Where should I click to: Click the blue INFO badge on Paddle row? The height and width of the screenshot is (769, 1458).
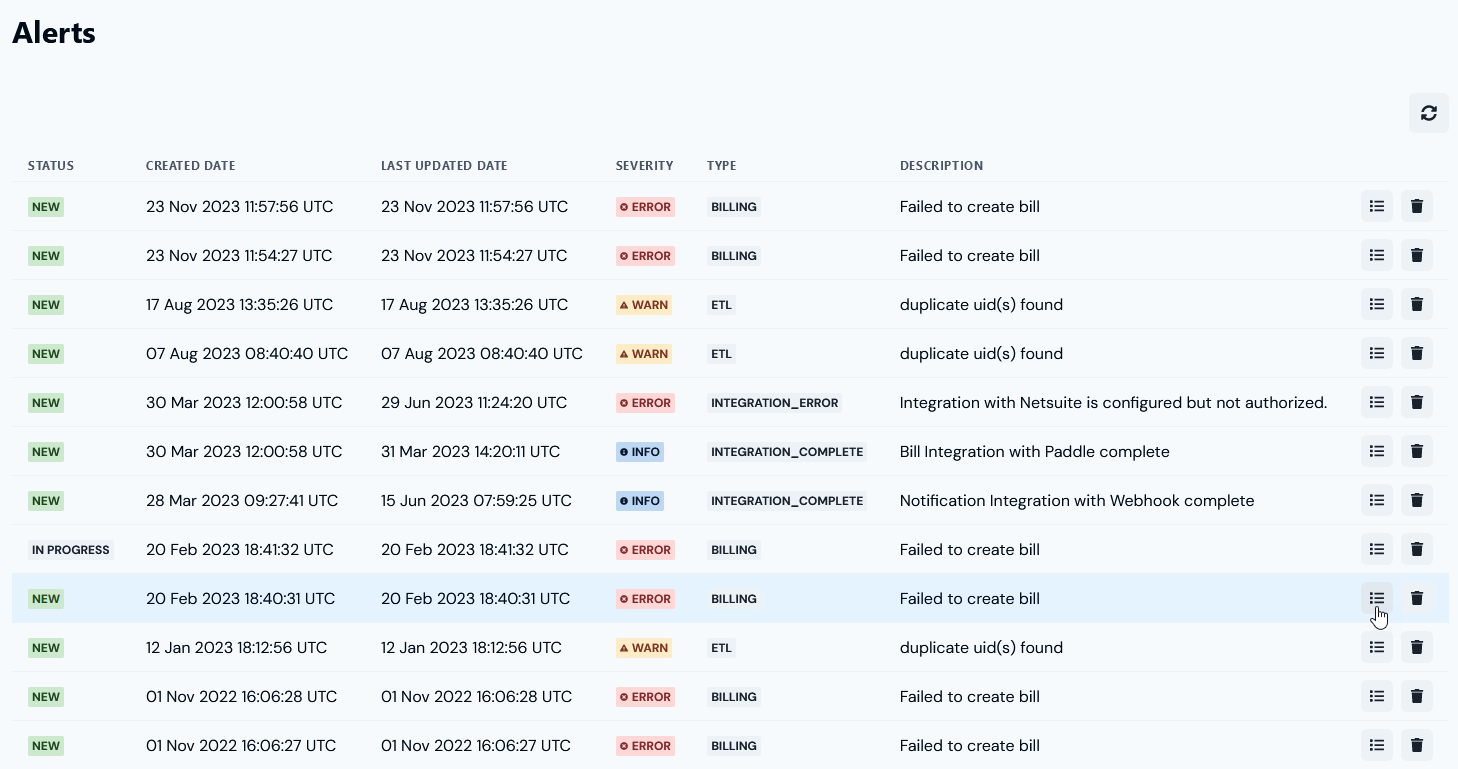pos(640,452)
